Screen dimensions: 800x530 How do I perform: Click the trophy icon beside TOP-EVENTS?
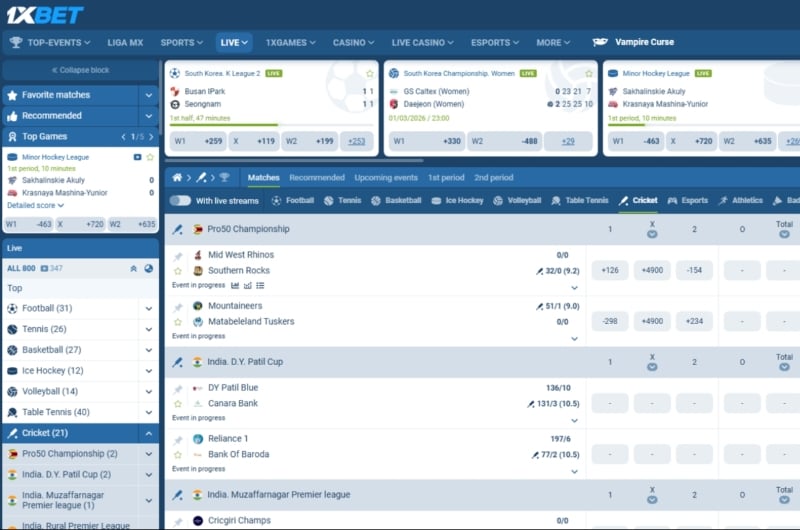pyautogui.click(x=16, y=42)
